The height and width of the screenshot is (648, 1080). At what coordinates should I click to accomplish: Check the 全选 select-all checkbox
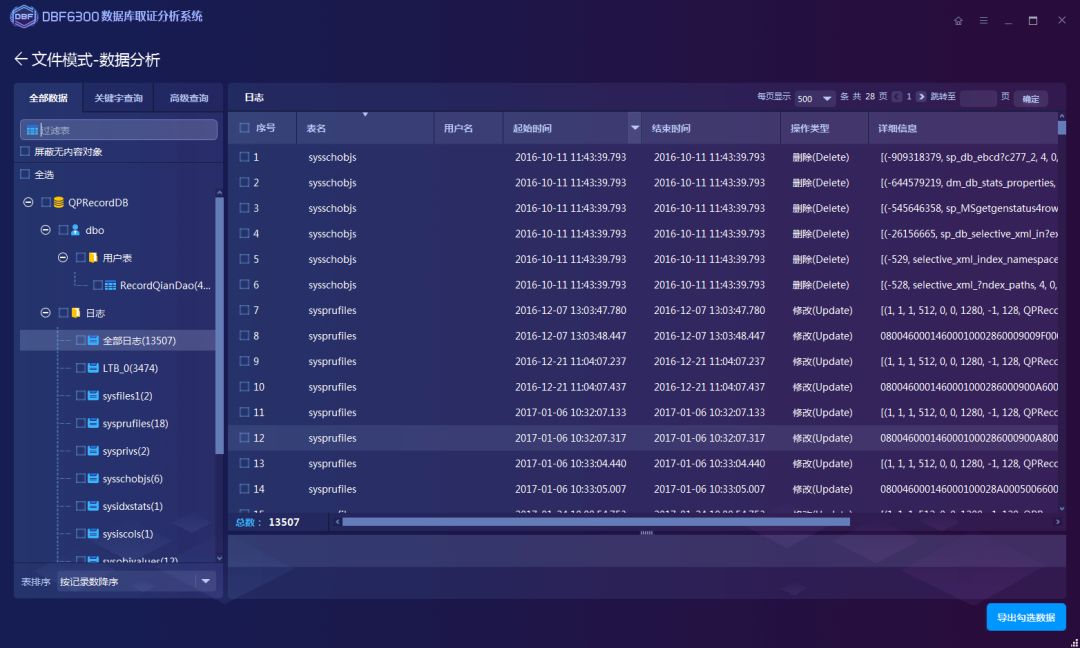[x=25, y=174]
